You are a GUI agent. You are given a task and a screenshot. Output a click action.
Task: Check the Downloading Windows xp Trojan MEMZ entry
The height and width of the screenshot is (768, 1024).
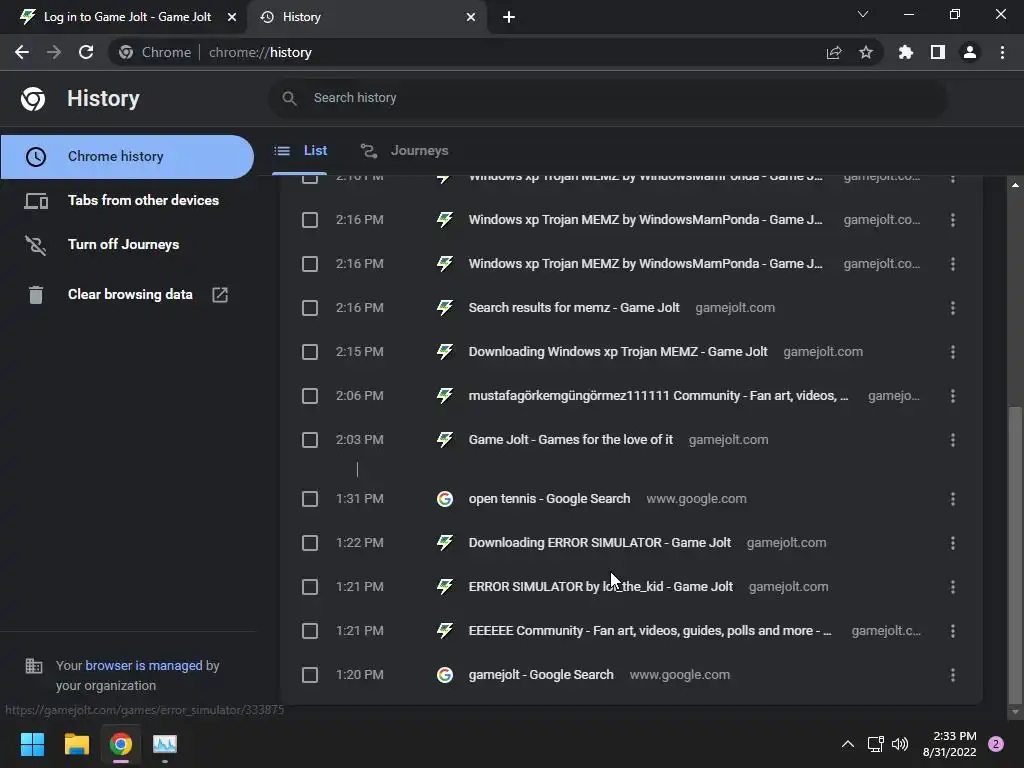pos(310,352)
